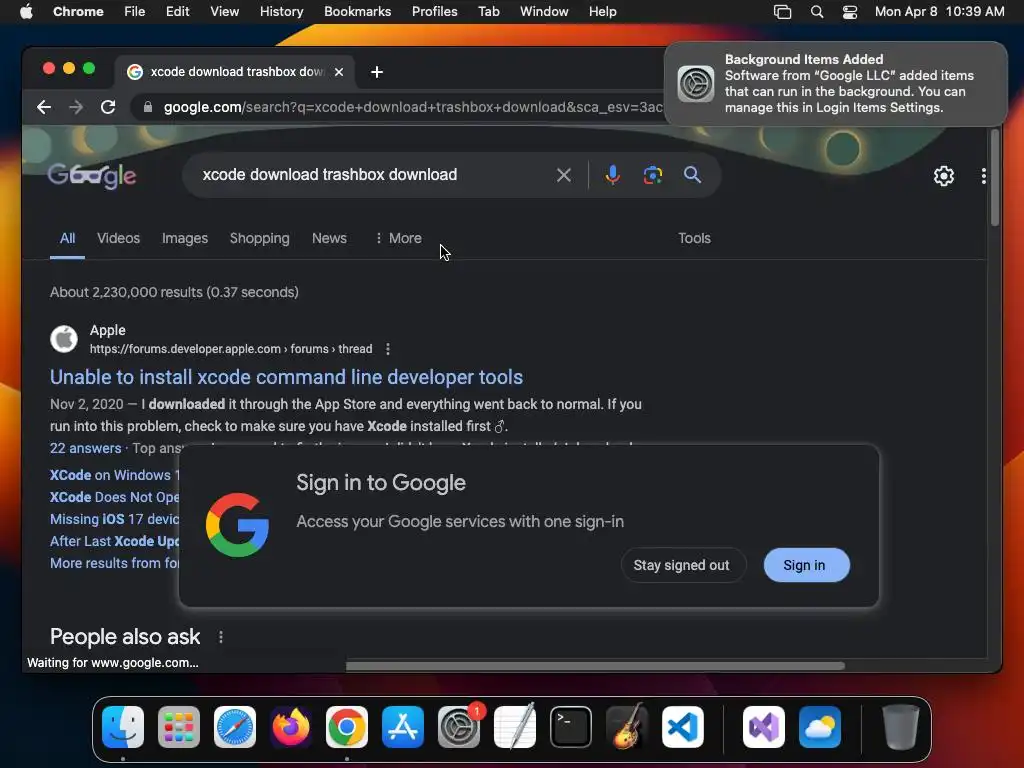Select the All results tab
The image size is (1024, 768).
67,238
